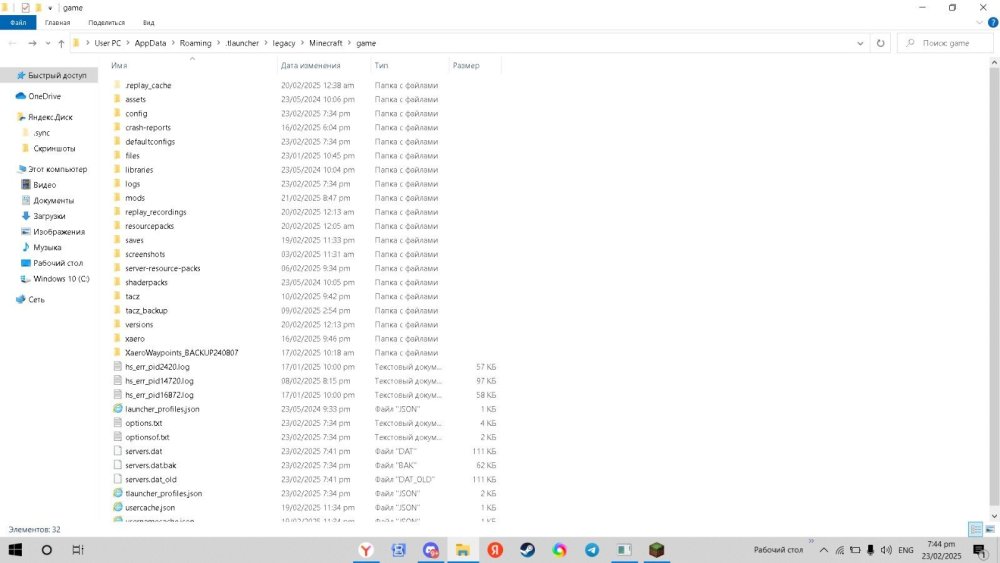1000x563 pixels.
Task: Expand the address bar history dropdown
Action: pyautogui.click(x=860, y=43)
